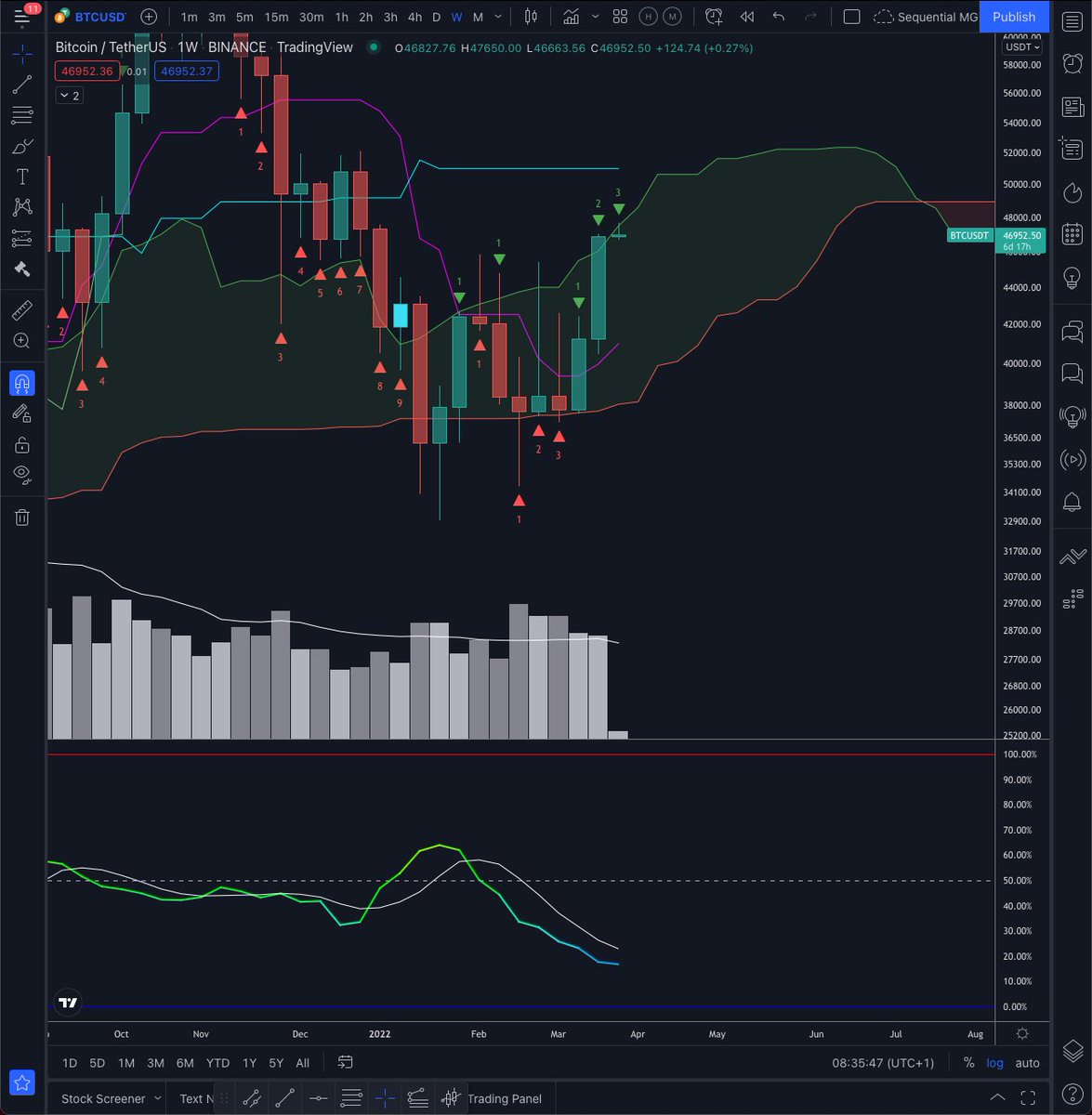Expand the timeframe list chevron after M
Viewport: 1092px width, 1115px height.
pos(499,17)
